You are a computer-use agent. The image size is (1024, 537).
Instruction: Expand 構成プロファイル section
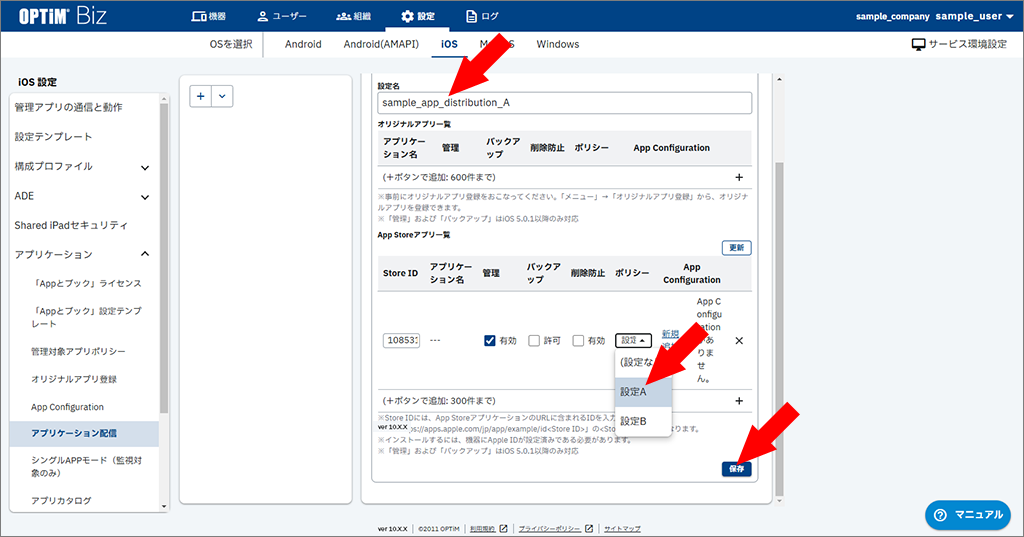coord(84,167)
